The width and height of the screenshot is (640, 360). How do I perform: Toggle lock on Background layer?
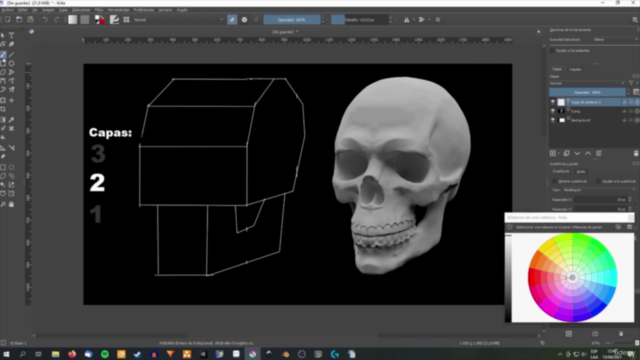[624, 120]
